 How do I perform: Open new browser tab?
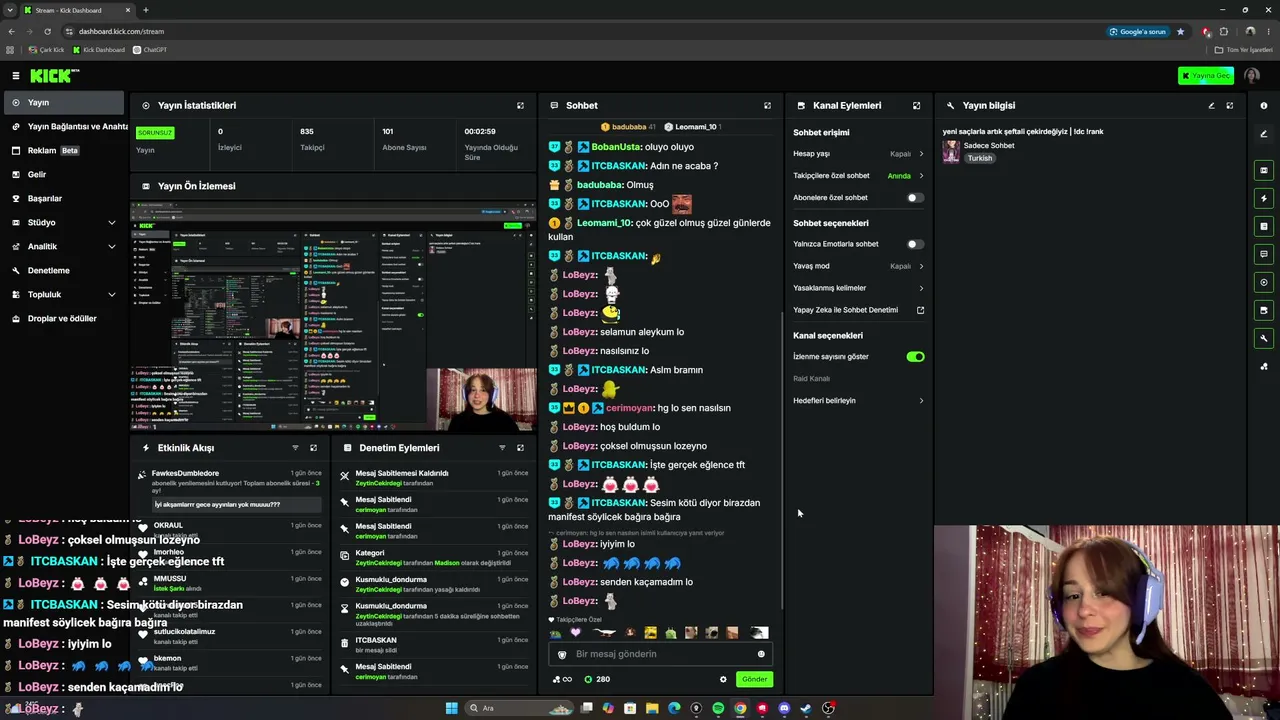(145, 10)
